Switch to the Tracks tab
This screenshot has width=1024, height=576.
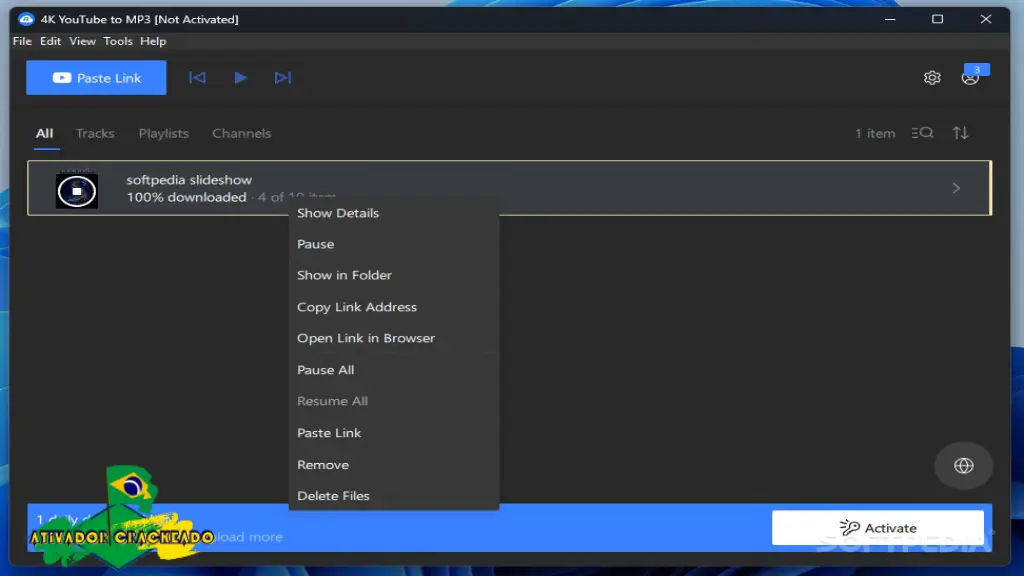[95, 133]
